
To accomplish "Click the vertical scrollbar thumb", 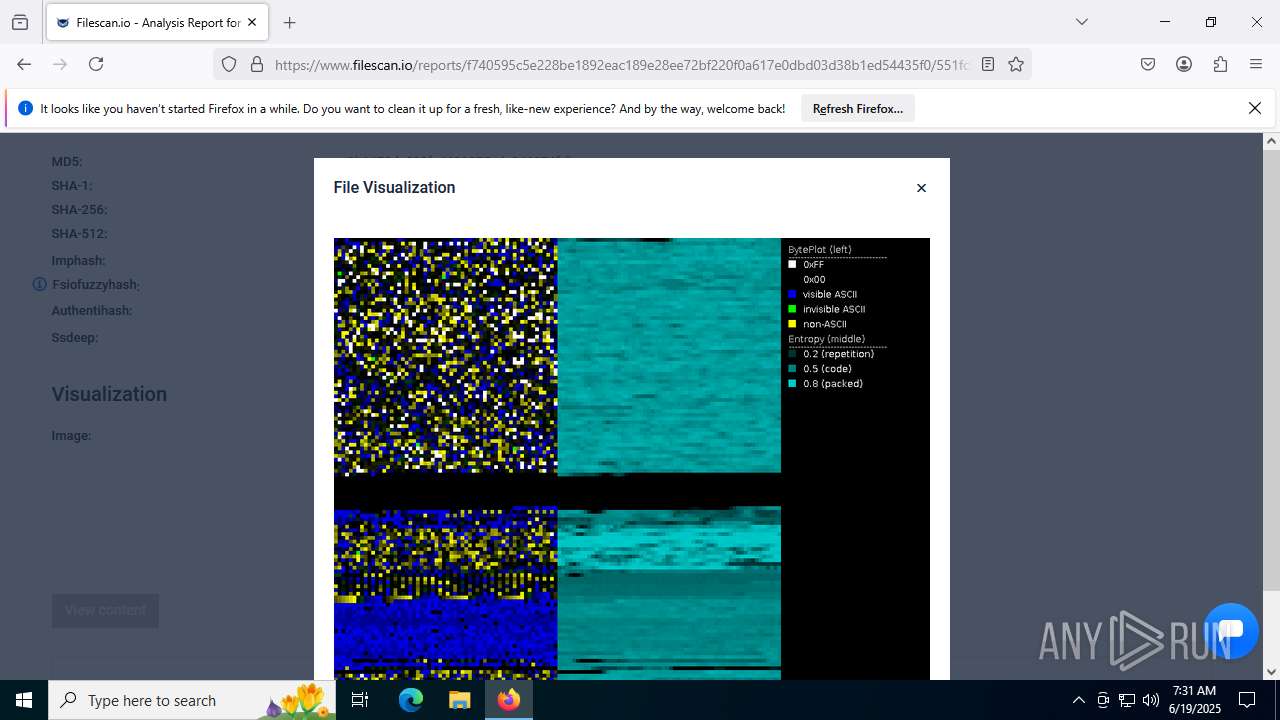I will coord(1272,370).
